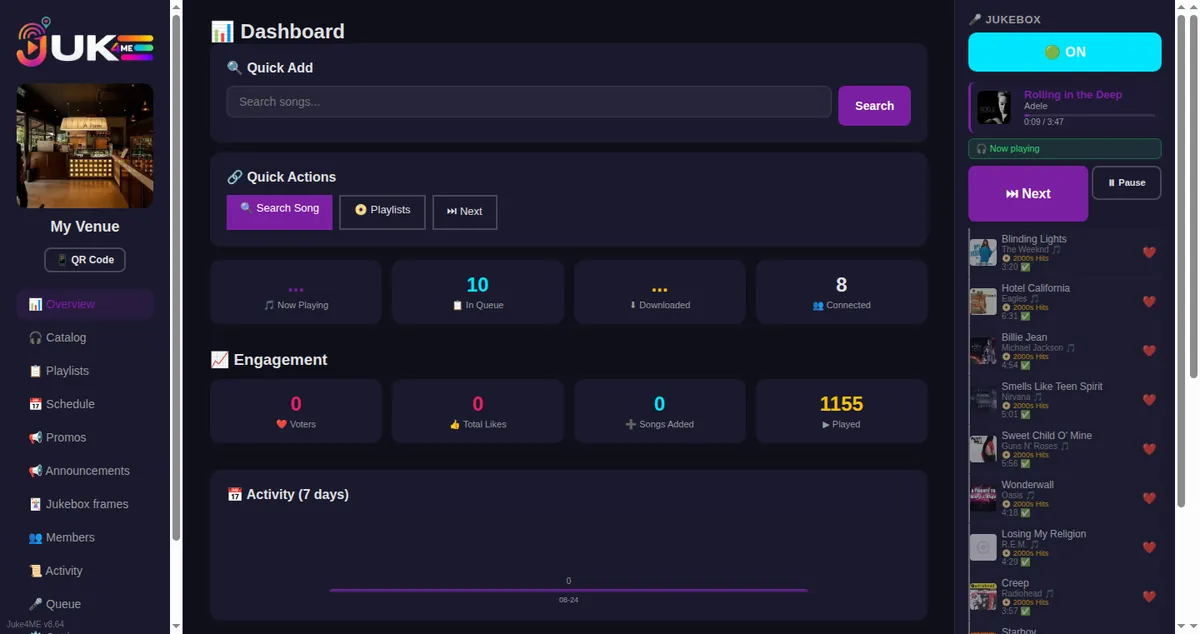The width and height of the screenshot is (1200, 634).
Task: Go to Members page
Action: click(85, 538)
